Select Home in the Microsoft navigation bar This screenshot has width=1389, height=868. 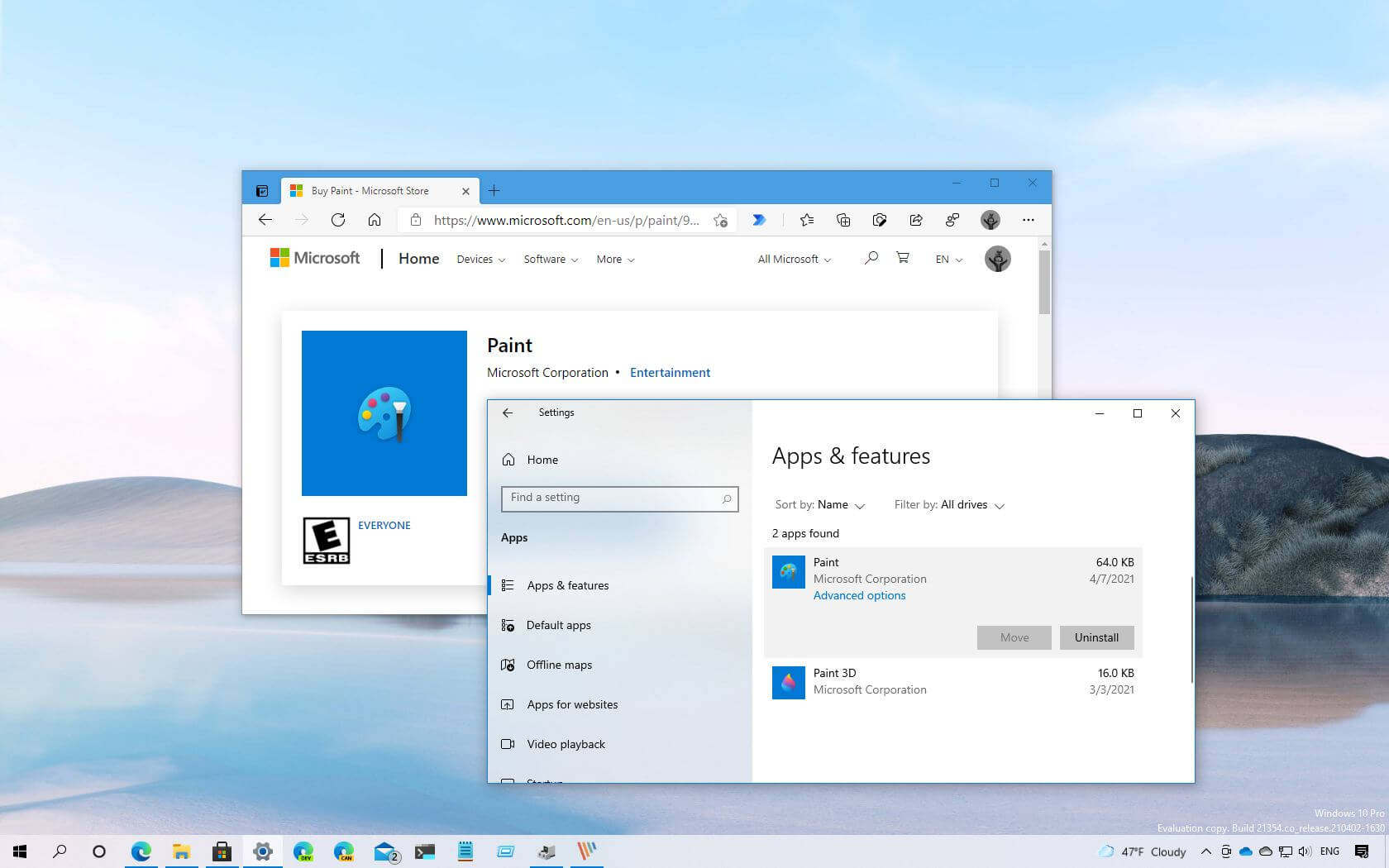(418, 259)
